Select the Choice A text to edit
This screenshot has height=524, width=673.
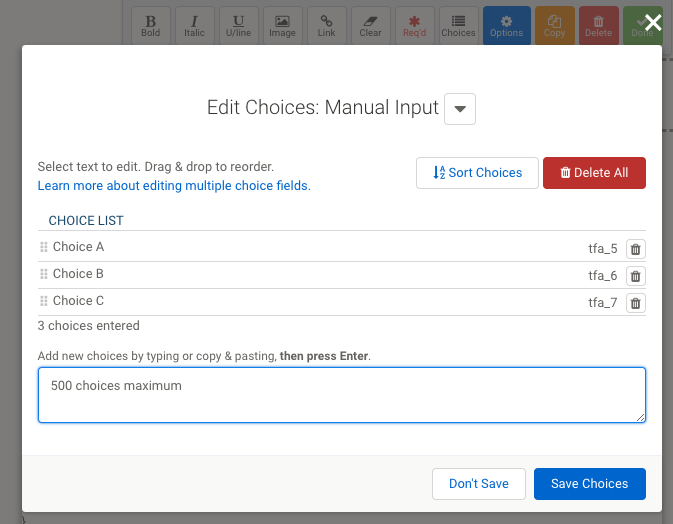79,247
